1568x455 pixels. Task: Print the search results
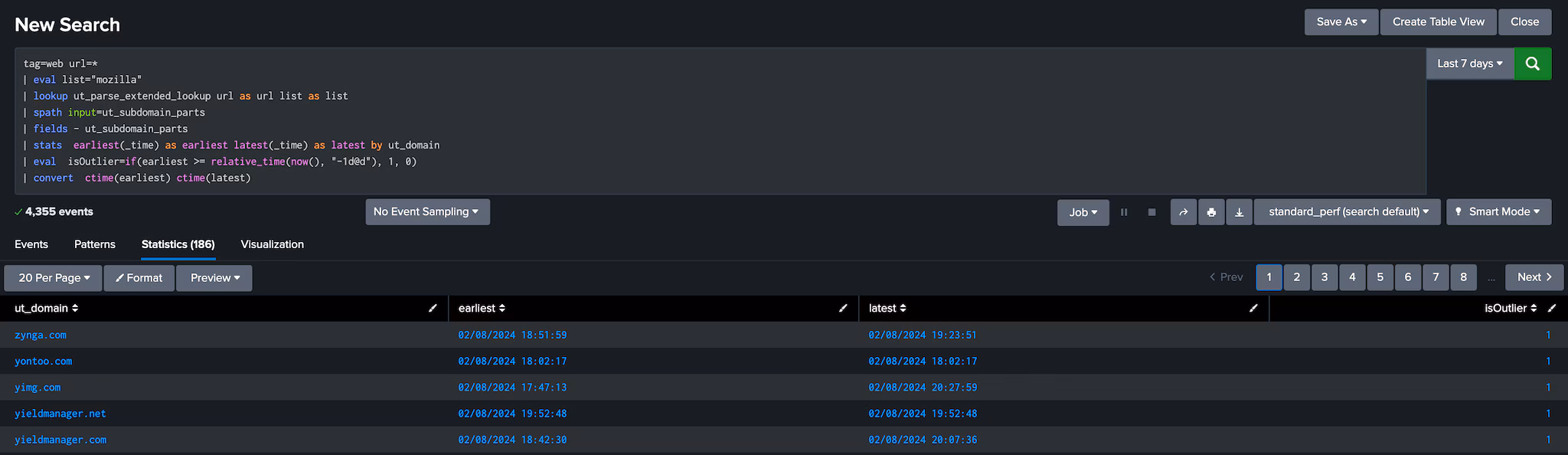point(1211,212)
